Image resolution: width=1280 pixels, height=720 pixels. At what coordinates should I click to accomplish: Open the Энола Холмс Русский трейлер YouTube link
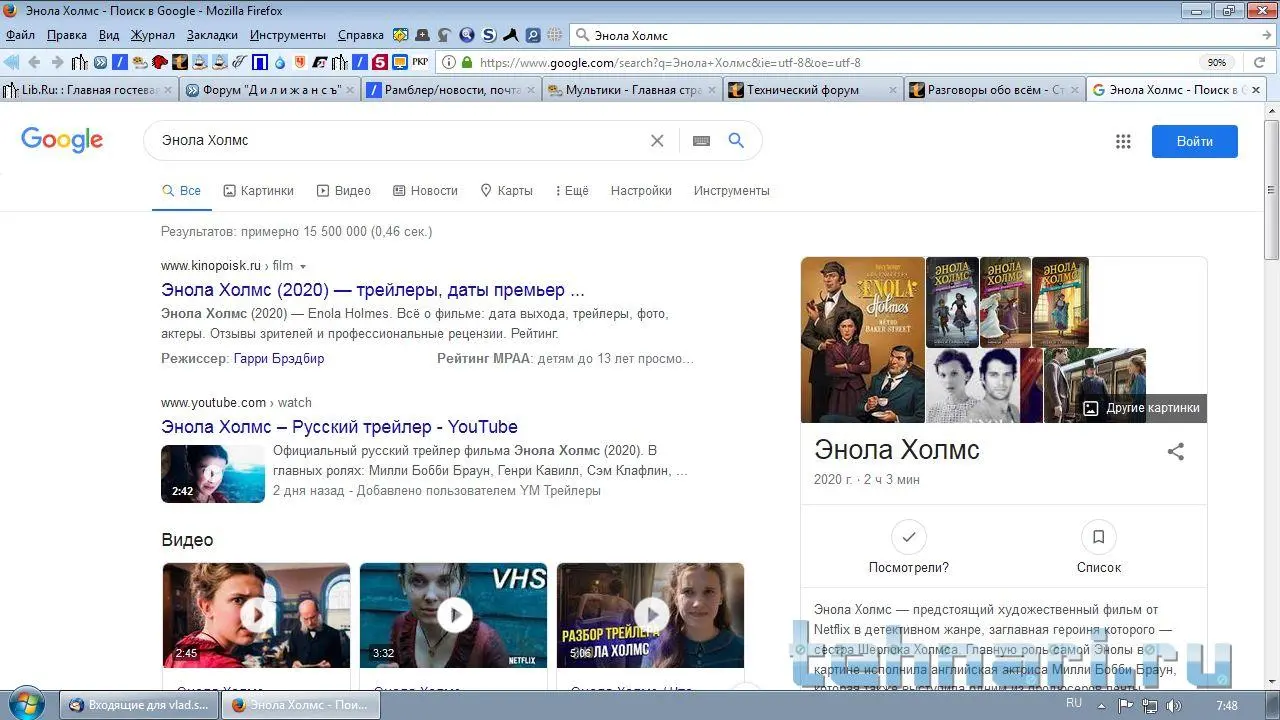[339, 427]
